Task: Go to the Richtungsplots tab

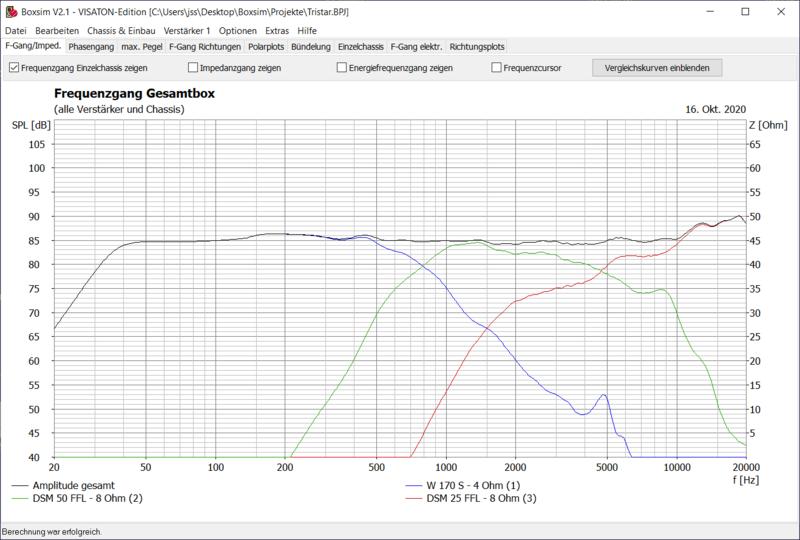Action: 477,46
